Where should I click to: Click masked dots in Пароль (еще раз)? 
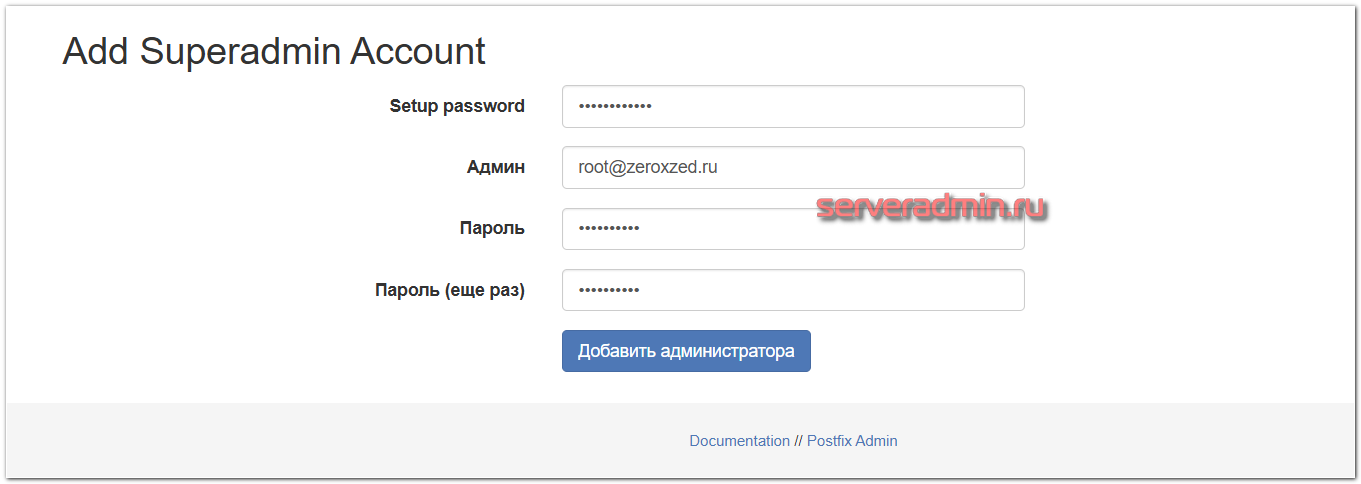[609, 291]
